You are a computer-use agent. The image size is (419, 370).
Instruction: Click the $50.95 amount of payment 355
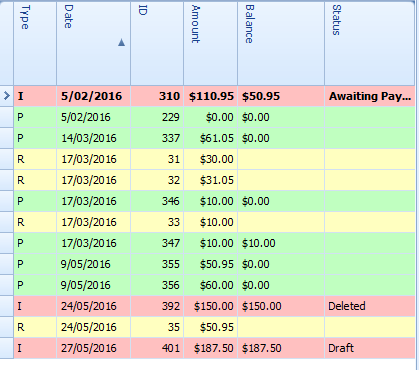tap(211, 264)
